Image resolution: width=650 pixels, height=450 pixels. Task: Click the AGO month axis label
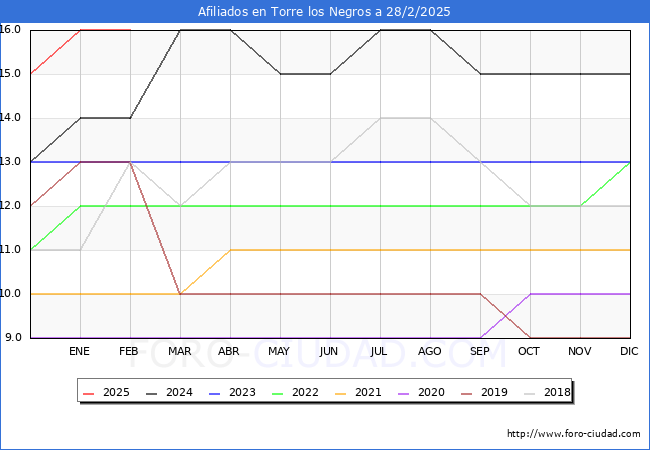(429, 351)
